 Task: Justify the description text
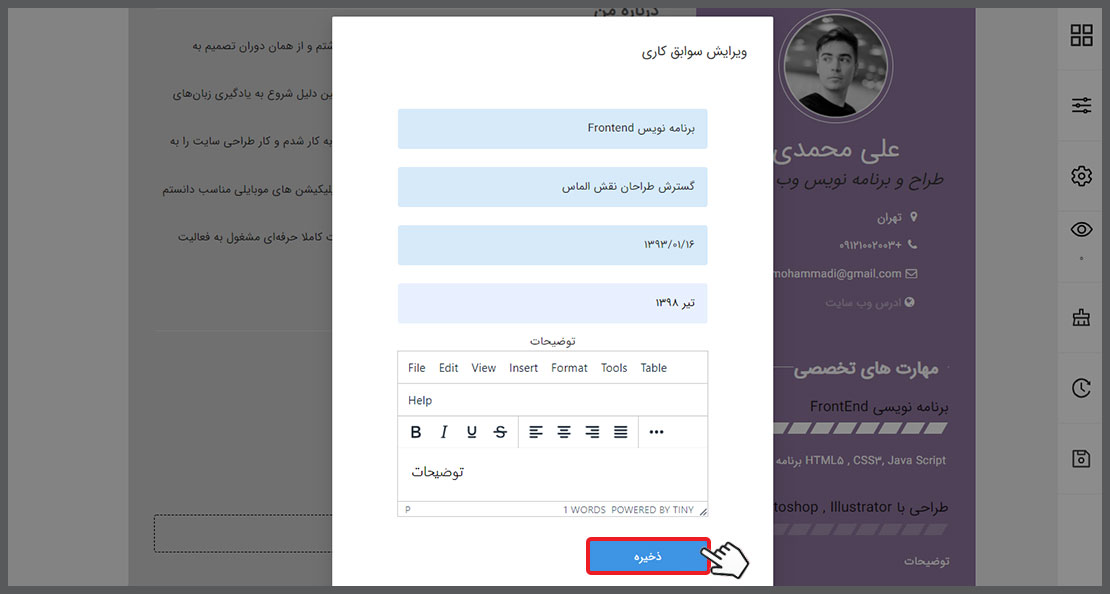click(620, 432)
